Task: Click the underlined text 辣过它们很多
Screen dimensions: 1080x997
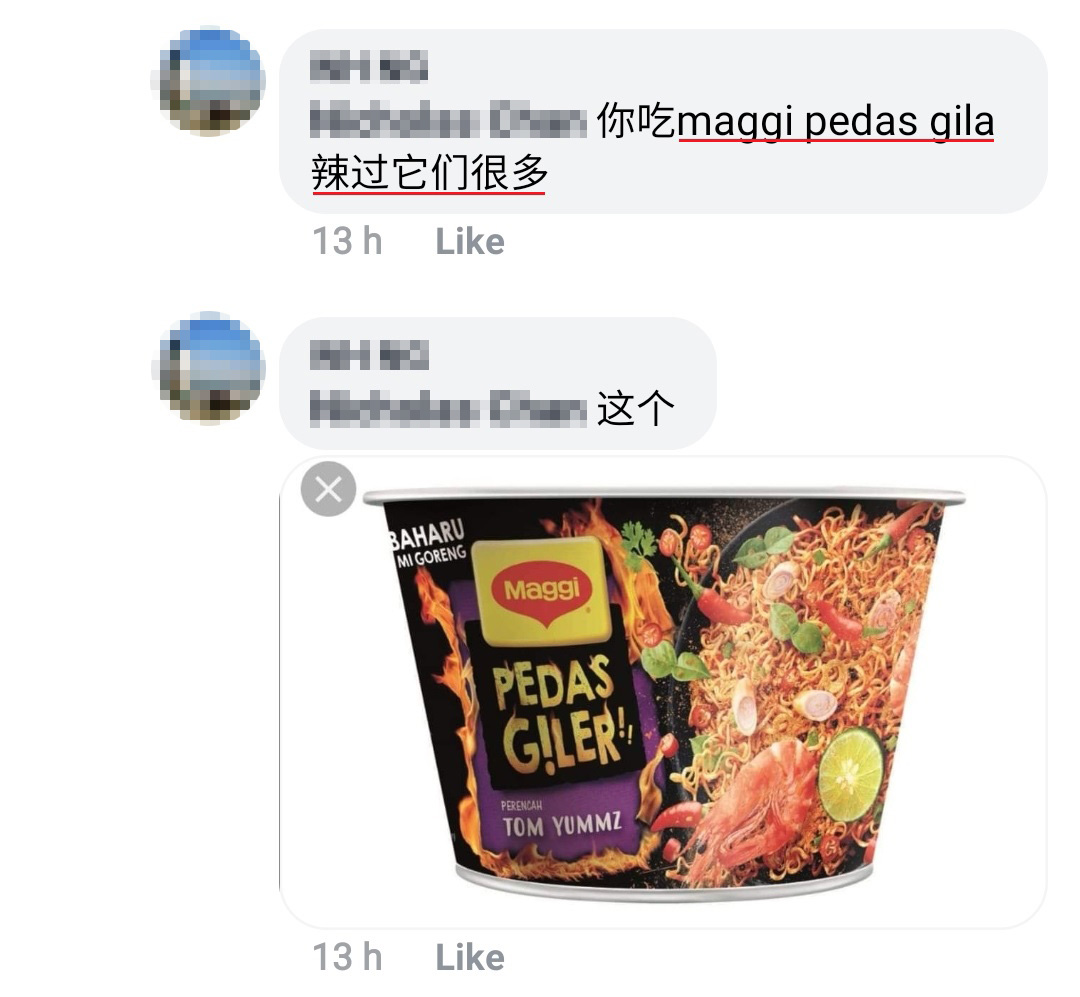Action: click(429, 173)
